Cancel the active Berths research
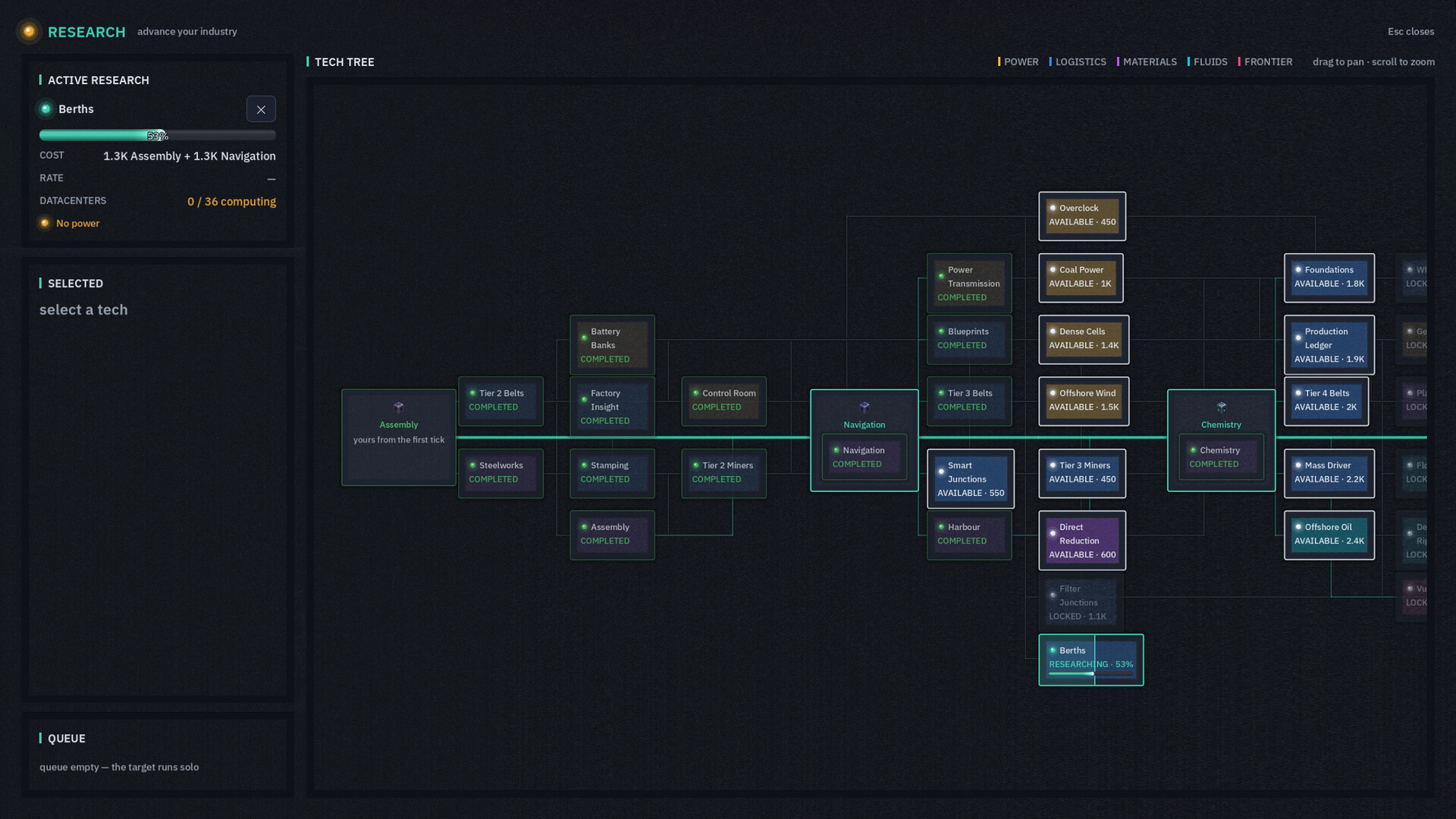This screenshot has height=819, width=1456. click(261, 109)
